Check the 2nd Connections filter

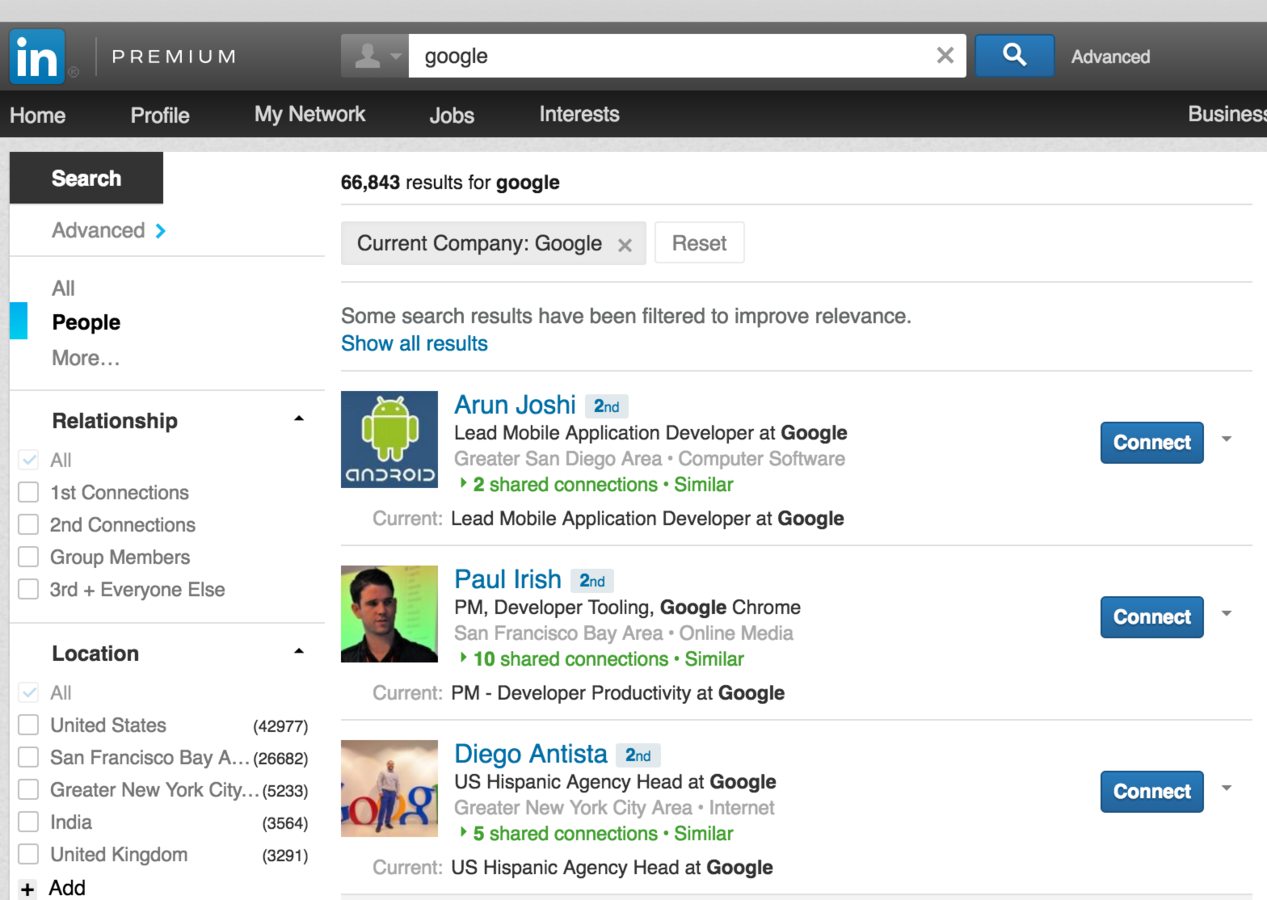[29, 524]
